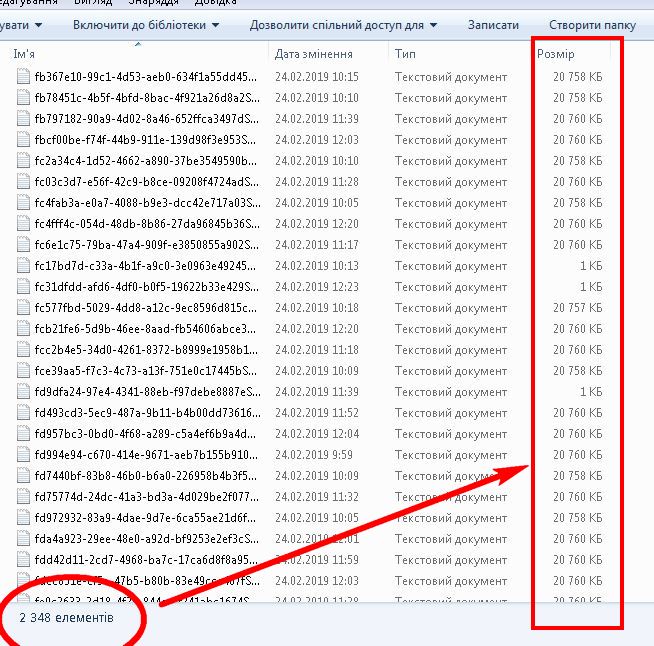Click Створити папку button

(592, 25)
